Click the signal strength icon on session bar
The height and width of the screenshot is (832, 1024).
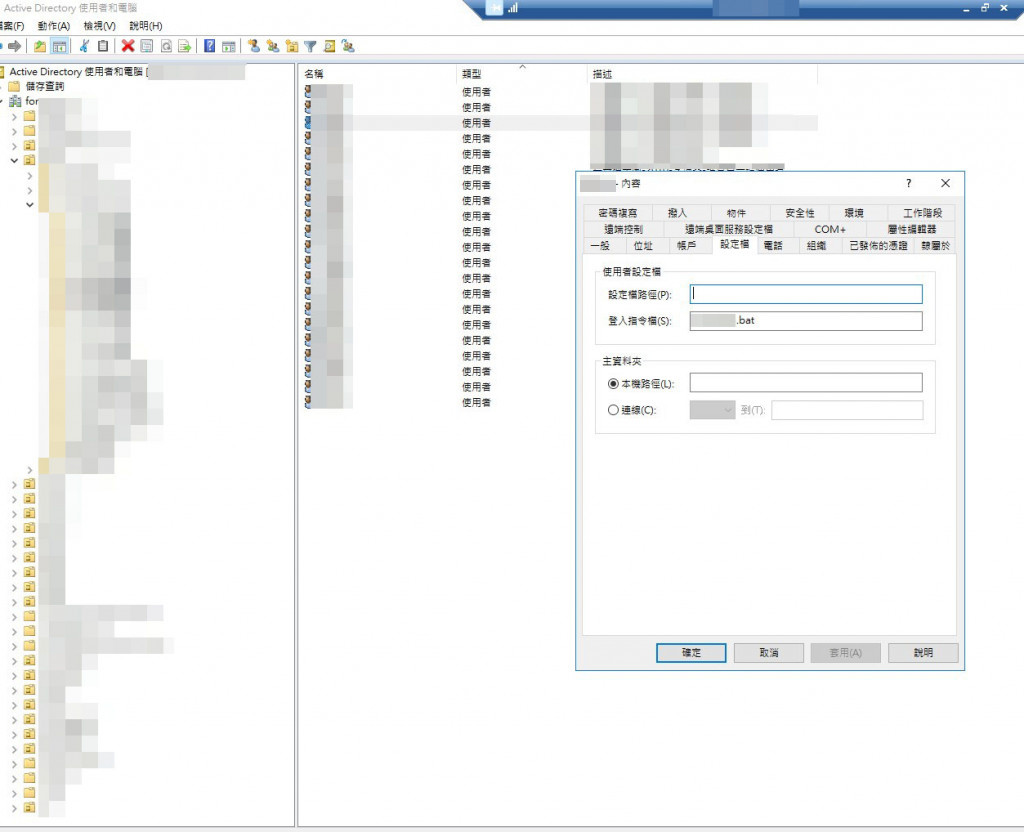click(513, 8)
